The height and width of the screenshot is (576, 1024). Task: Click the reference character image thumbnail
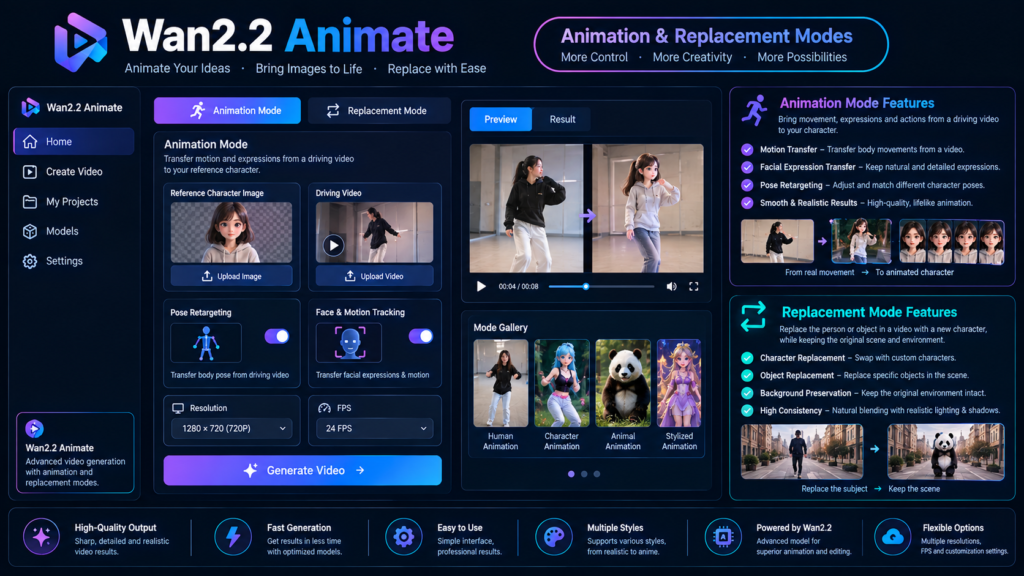coord(231,232)
